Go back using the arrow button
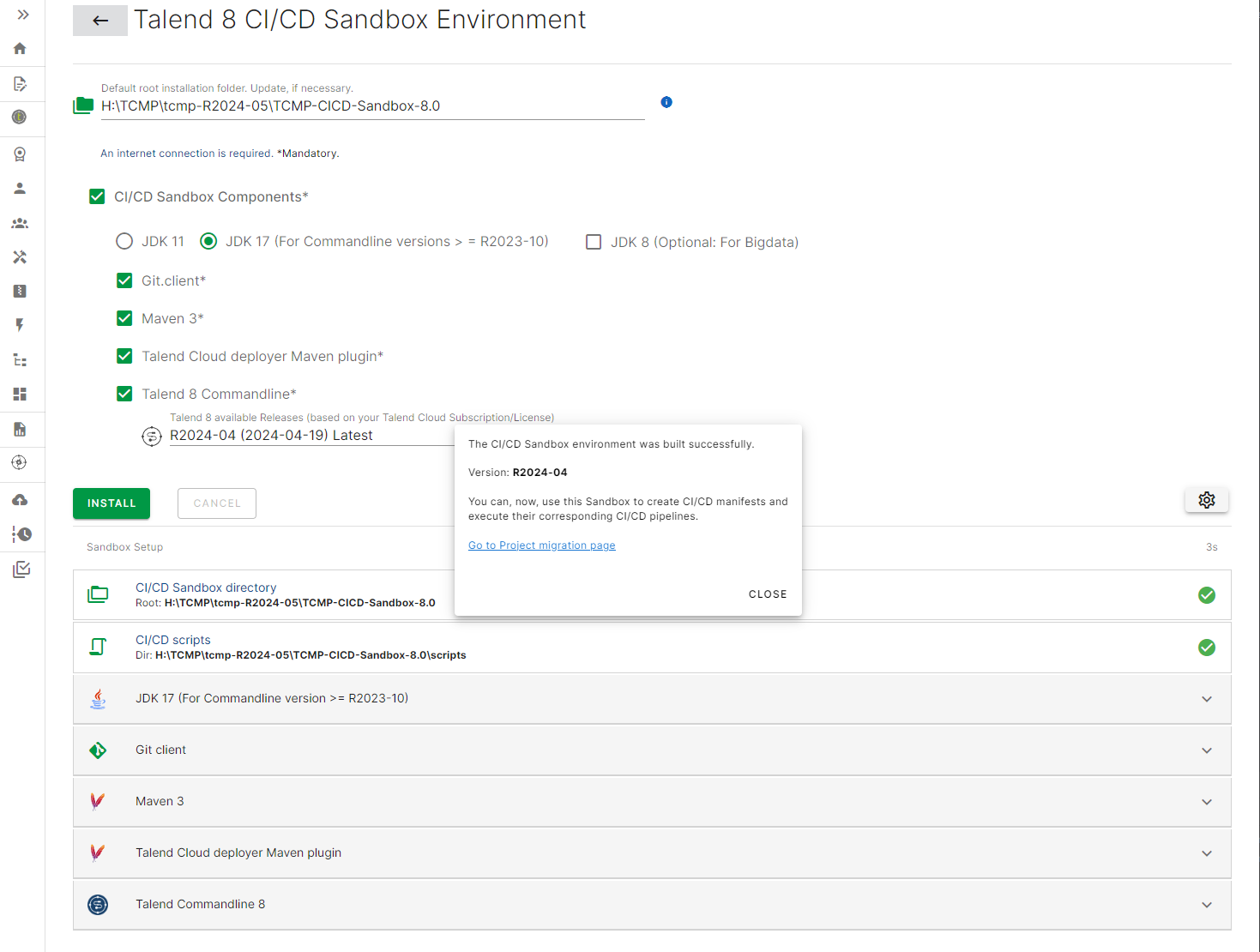Viewport: 1260px width, 952px height. click(x=100, y=21)
